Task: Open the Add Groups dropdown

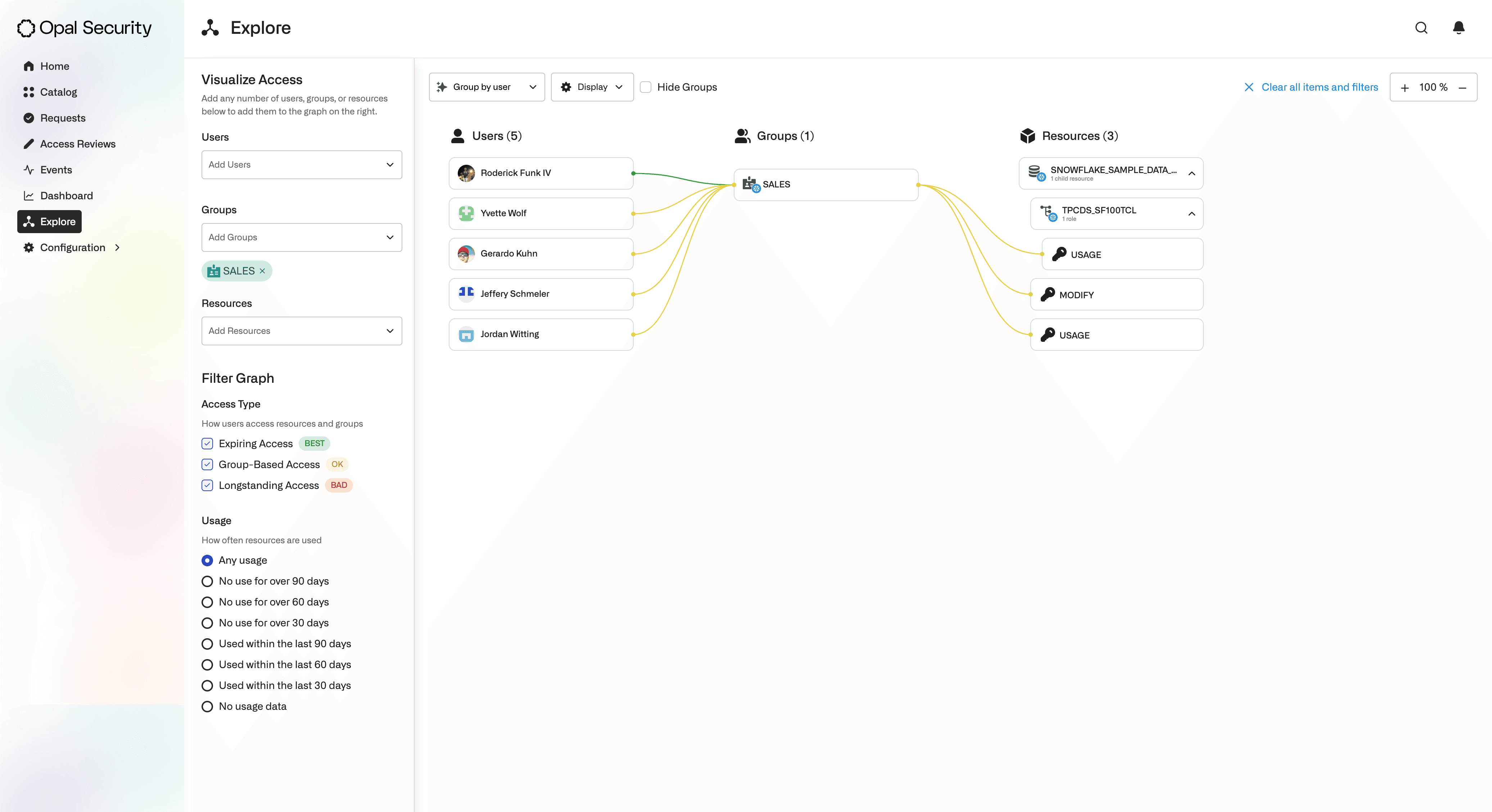Action: (301, 237)
